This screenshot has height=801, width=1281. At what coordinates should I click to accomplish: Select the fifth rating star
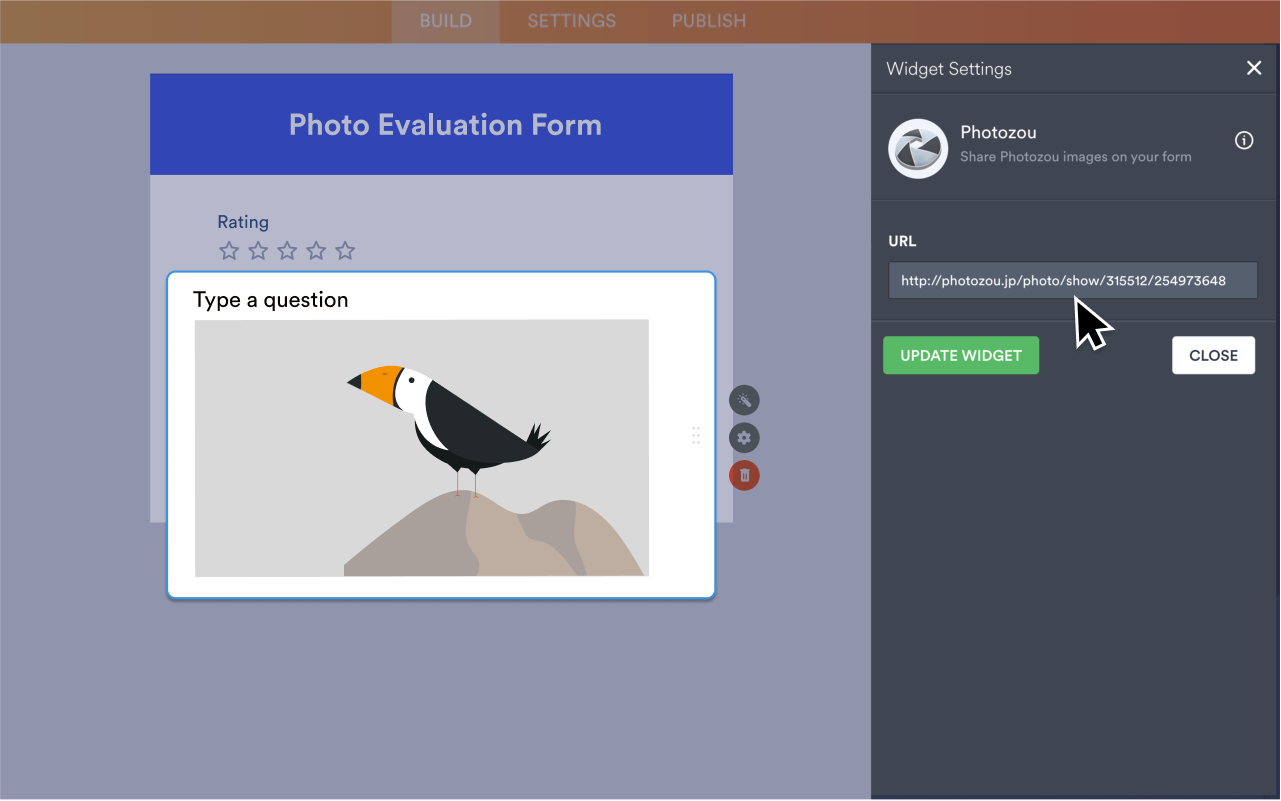click(345, 250)
